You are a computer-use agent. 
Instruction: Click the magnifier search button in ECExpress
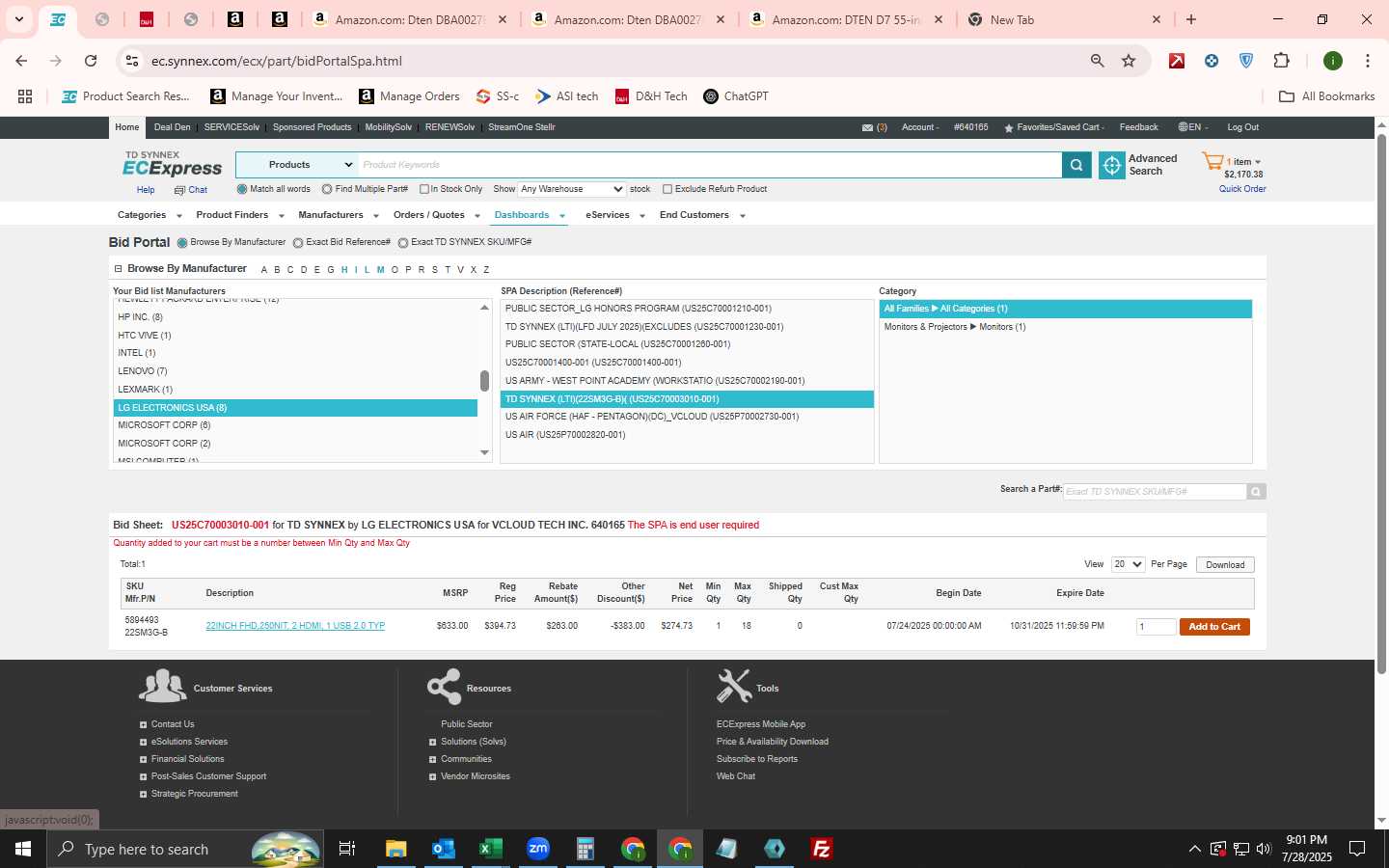tap(1076, 165)
